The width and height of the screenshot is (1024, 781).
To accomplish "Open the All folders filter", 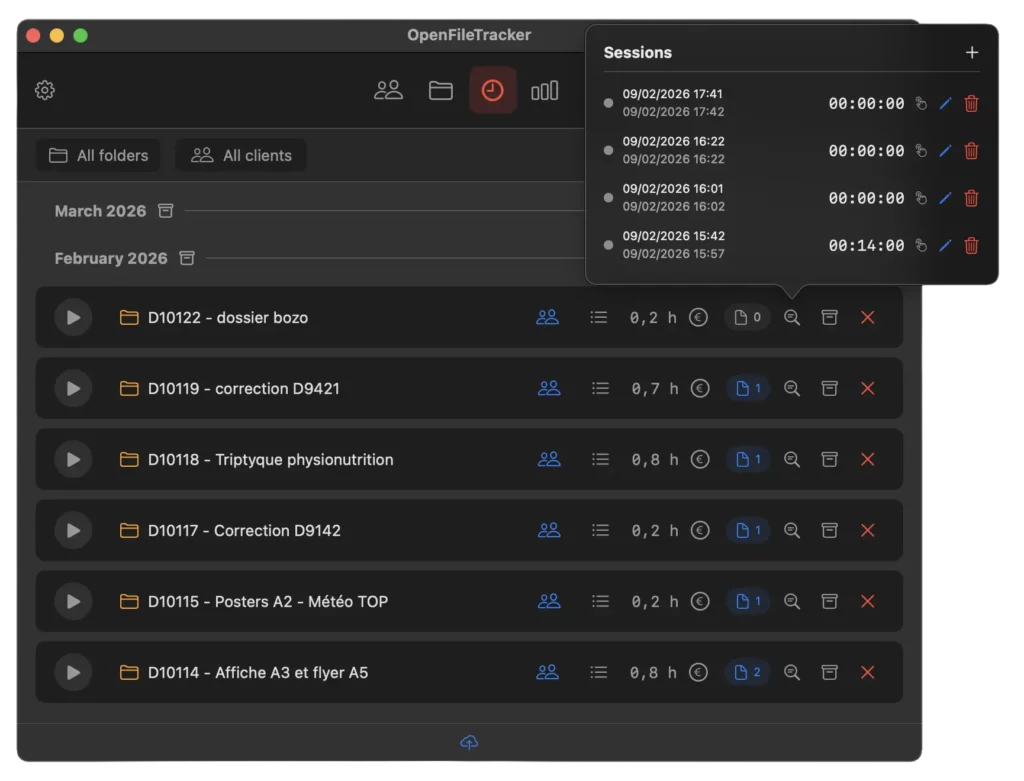I will point(98,155).
